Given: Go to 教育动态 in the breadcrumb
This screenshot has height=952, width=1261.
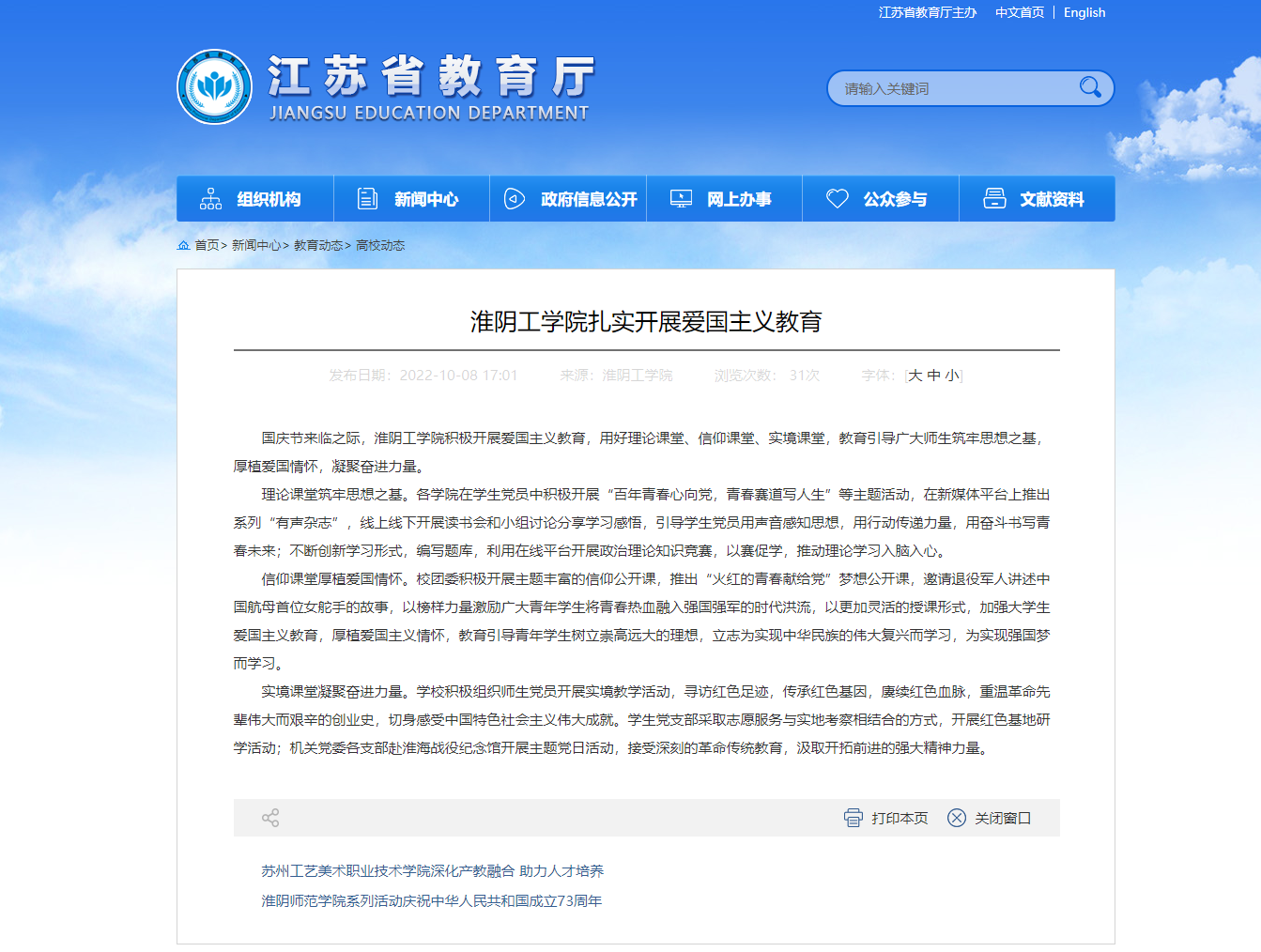Looking at the screenshot, I should [x=318, y=245].
